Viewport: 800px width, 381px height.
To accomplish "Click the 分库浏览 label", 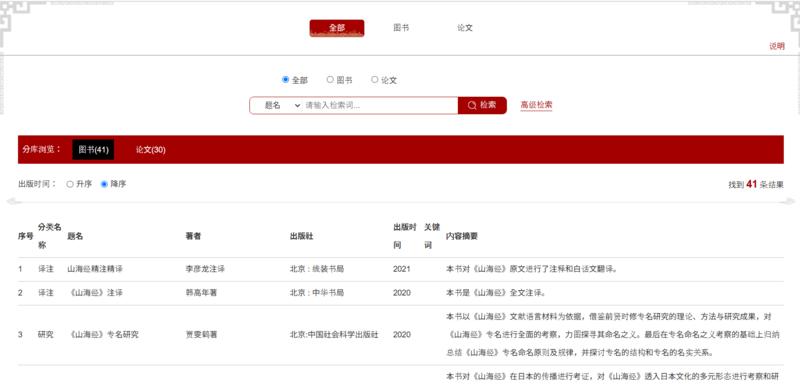I will point(42,149).
